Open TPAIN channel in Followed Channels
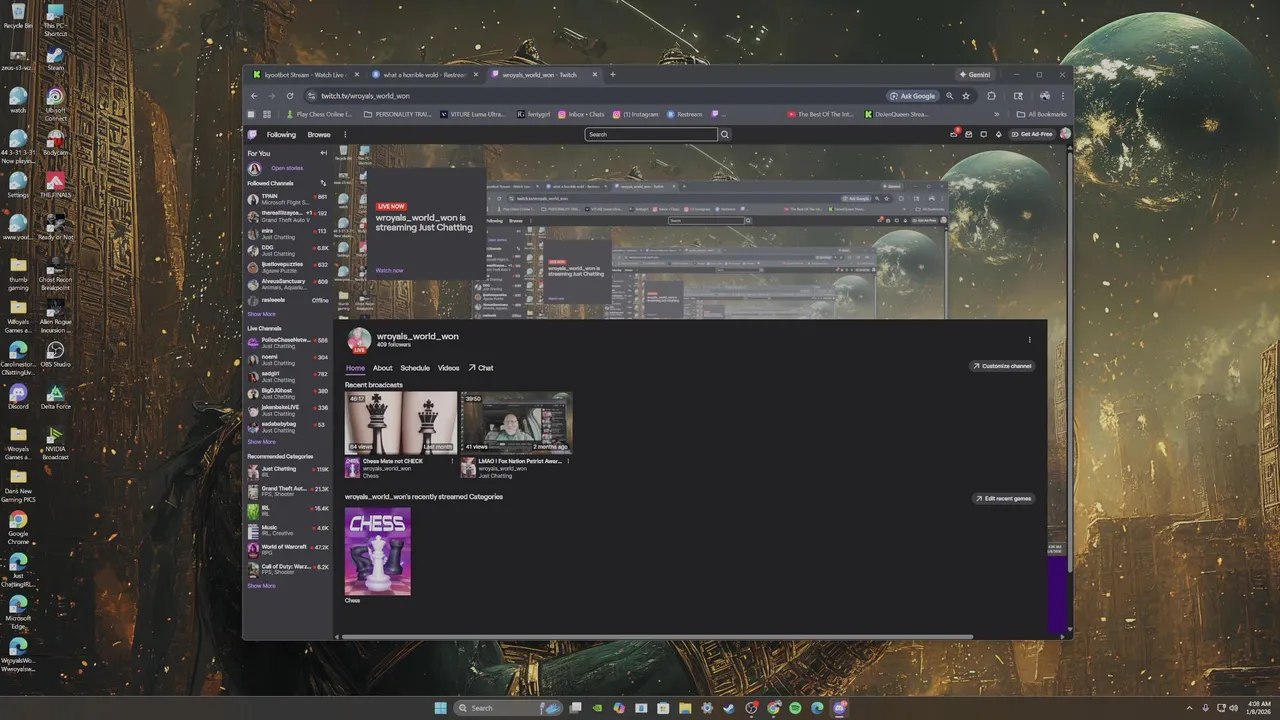Viewport: 1280px width, 720px height. [x=288, y=198]
